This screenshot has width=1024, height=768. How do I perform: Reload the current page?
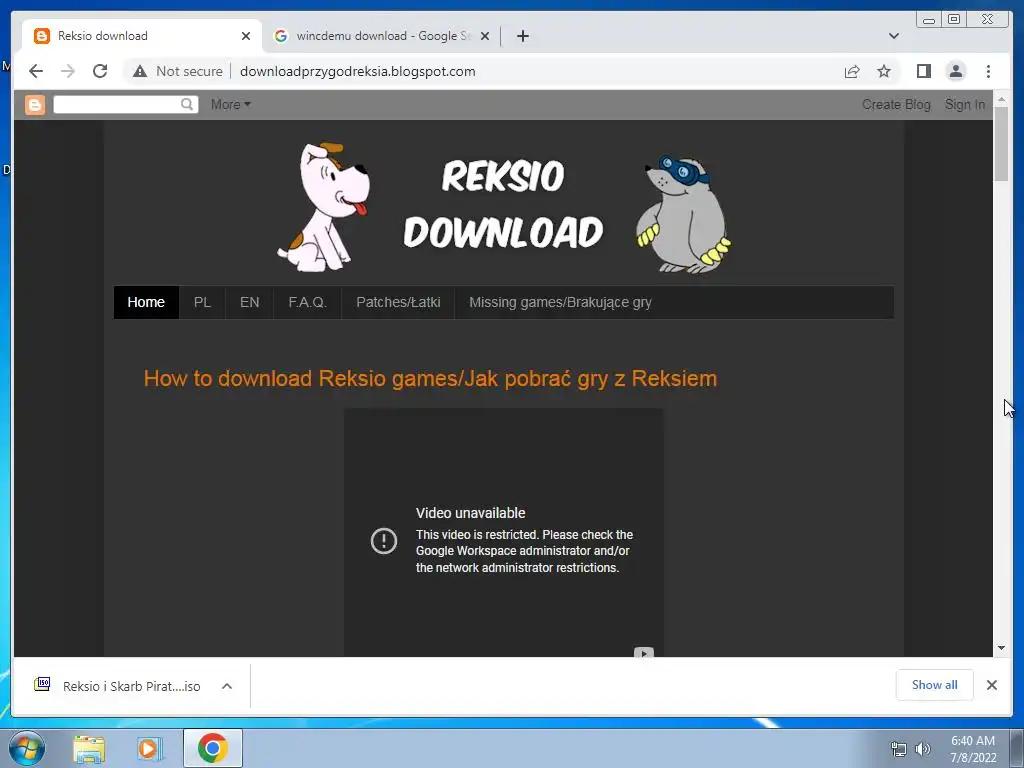(100, 71)
